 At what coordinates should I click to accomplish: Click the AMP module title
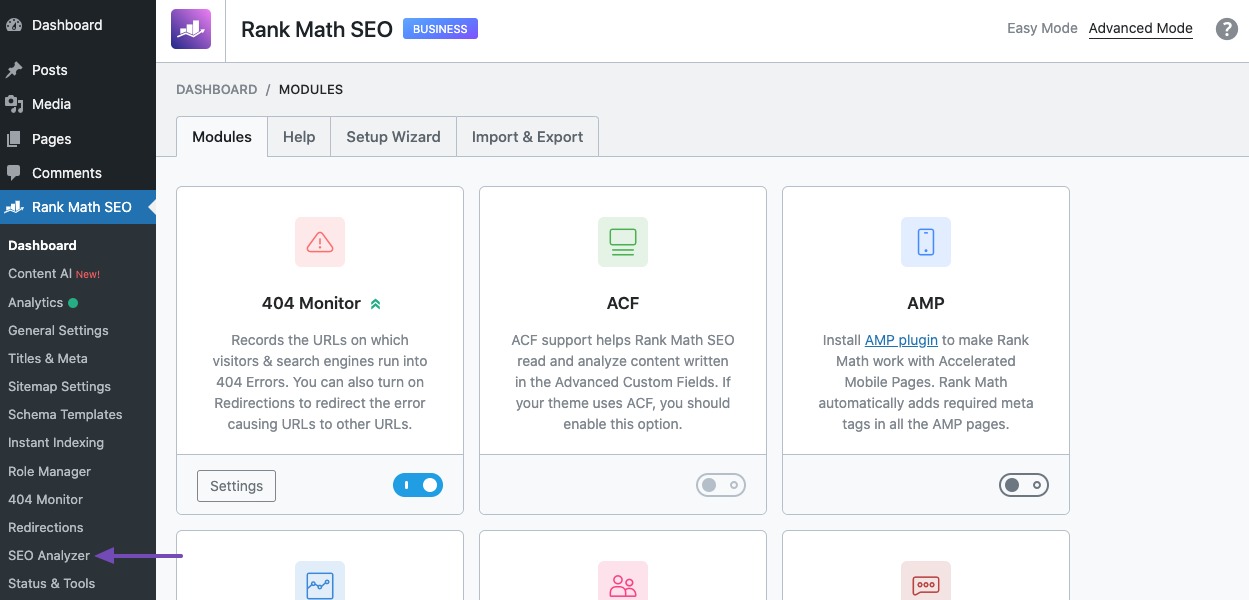pyautogui.click(x=926, y=303)
